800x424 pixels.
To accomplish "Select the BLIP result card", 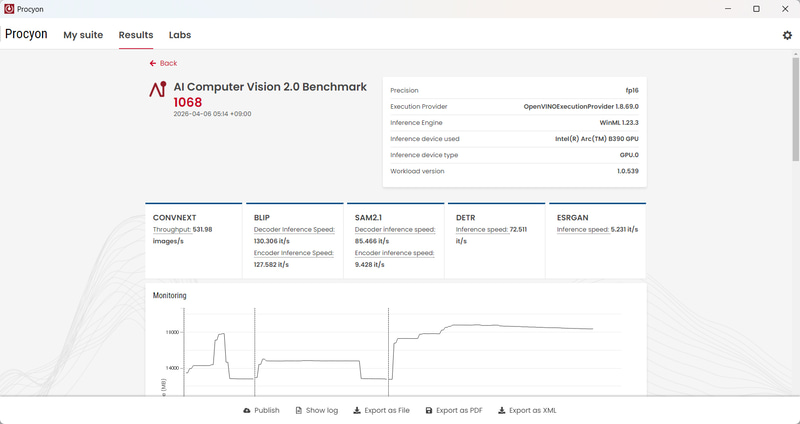I will 294,240.
